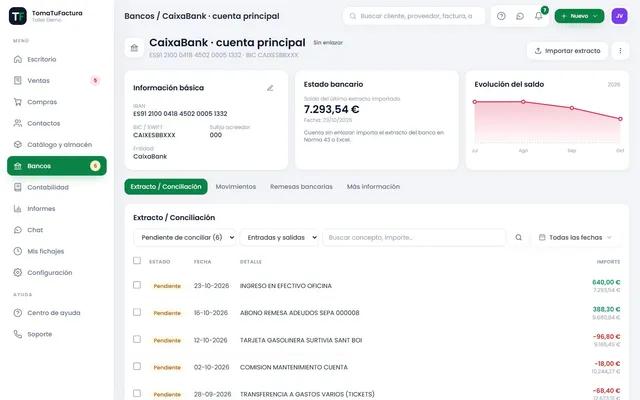Click the Ago data point on balance chart

[x=523, y=102]
